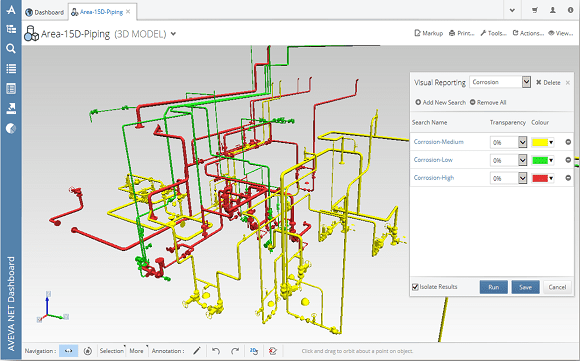Open the More dropdown in bottom toolbar

(x=137, y=351)
